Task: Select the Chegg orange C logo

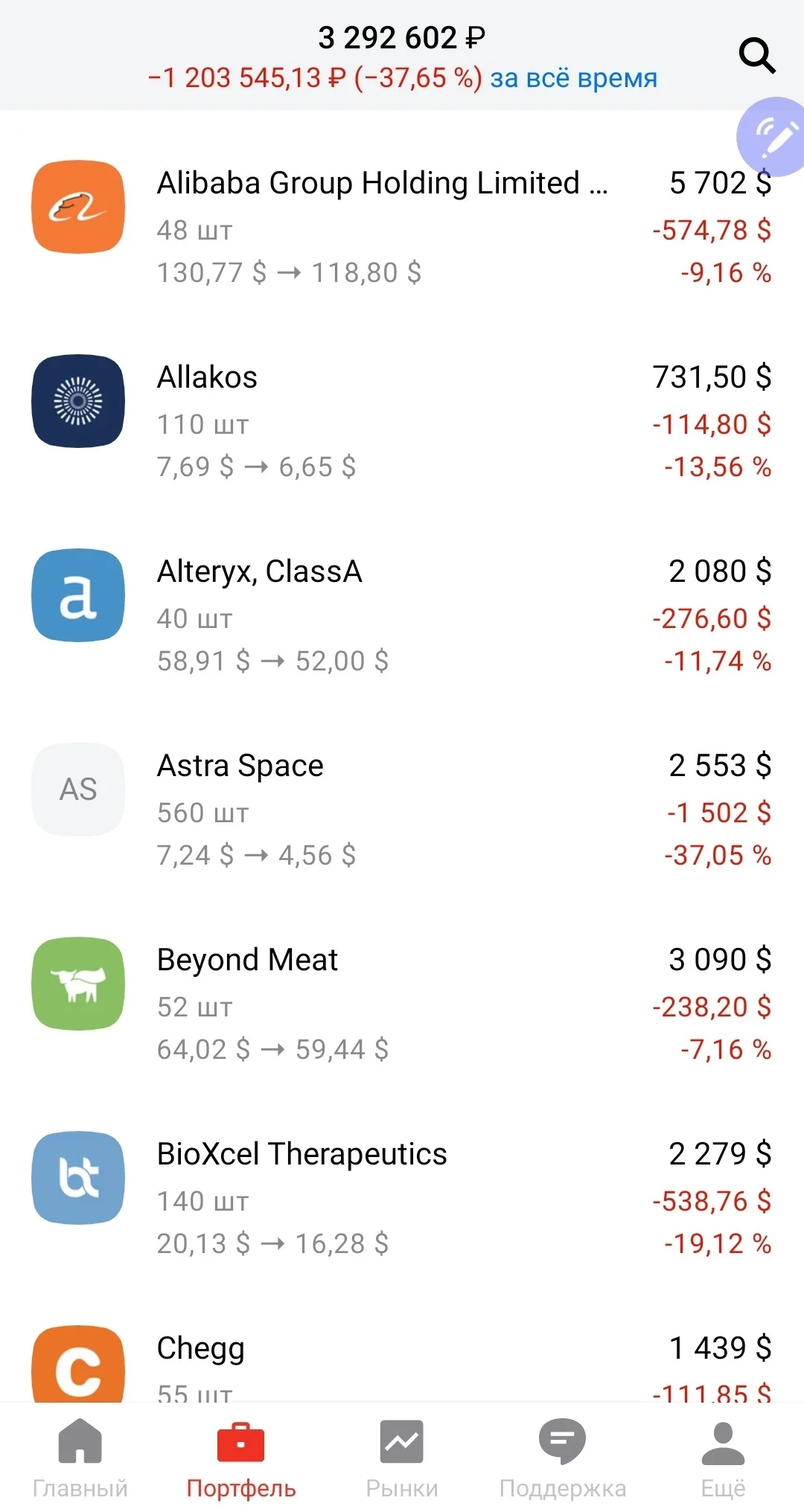Action: pyautogui.click(x=78, y=1365)
